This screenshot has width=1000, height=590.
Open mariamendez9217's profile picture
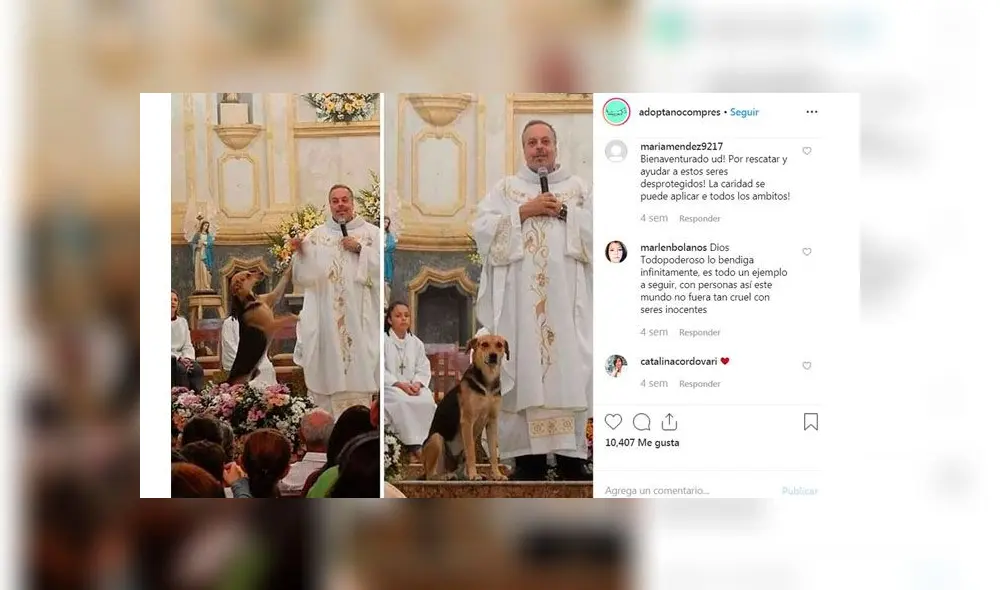(616, 151)
